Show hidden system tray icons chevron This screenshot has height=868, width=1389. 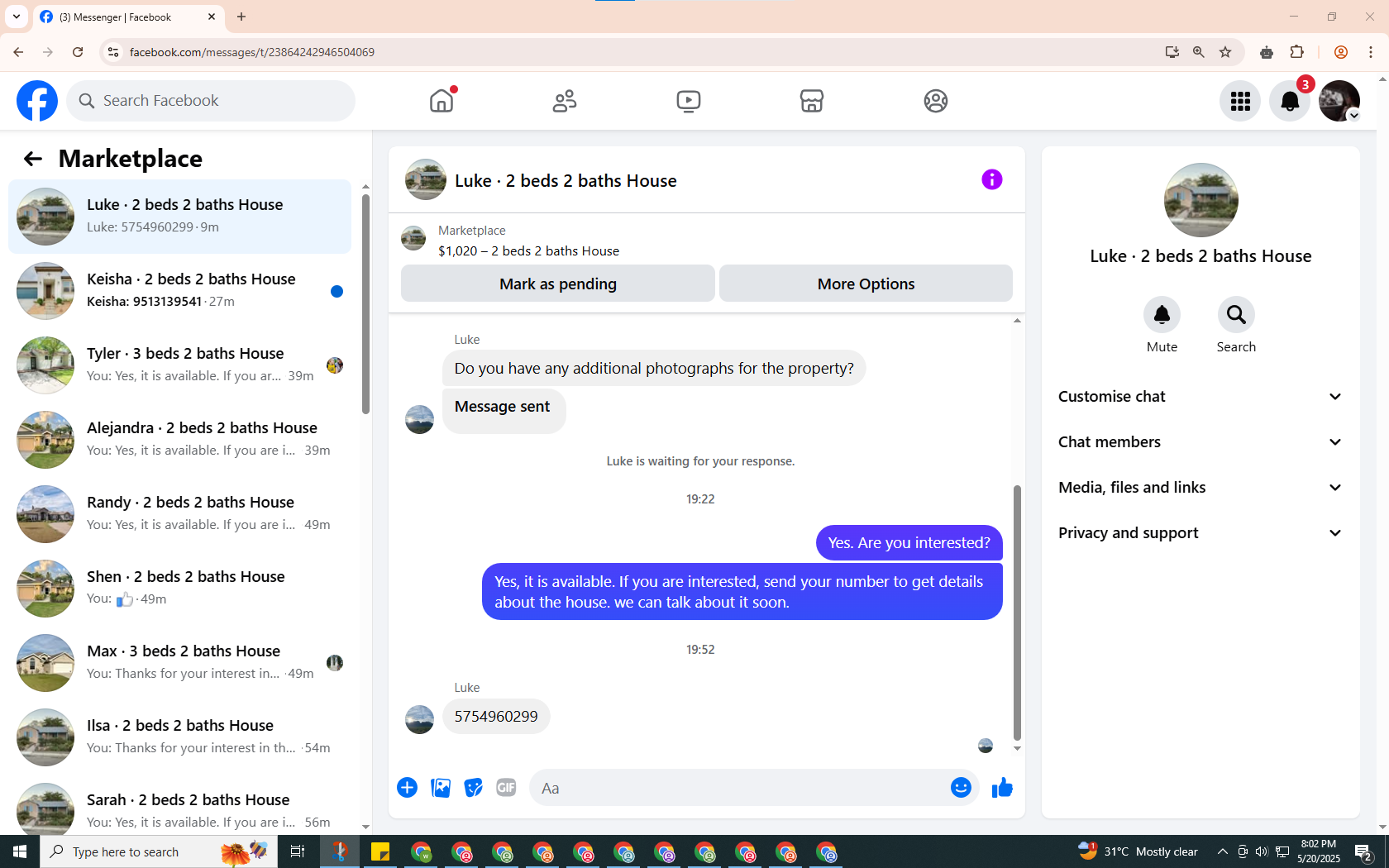(1222, 851)
